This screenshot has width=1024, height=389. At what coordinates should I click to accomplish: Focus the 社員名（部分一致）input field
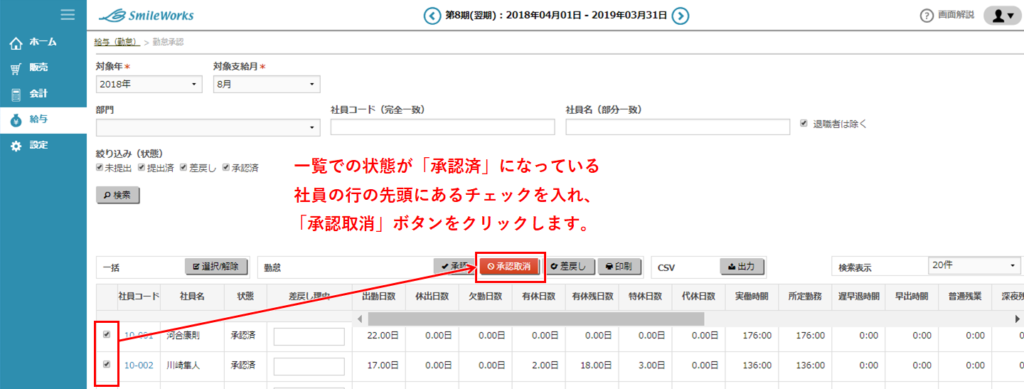point(678,127)
